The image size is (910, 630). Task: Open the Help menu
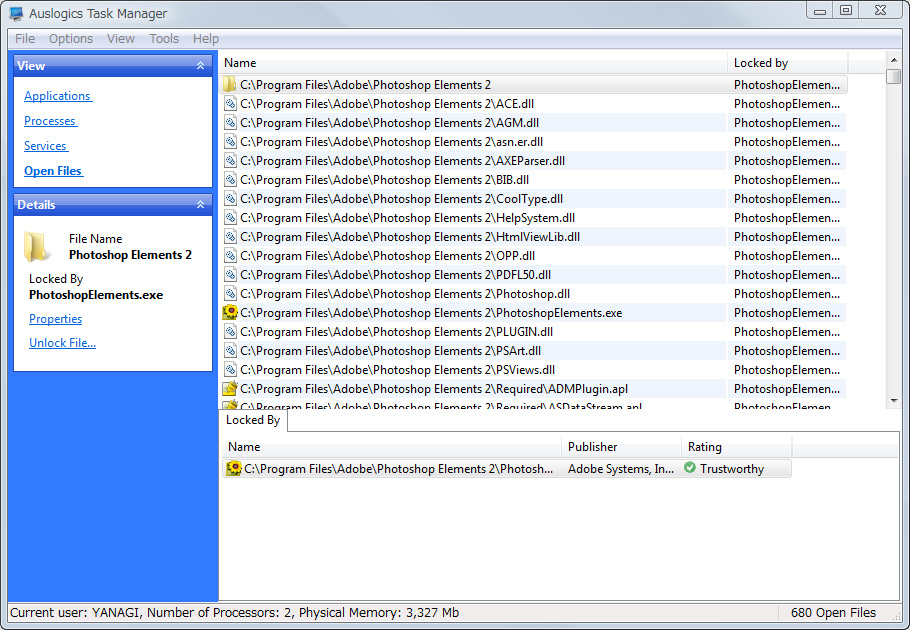(x=206, y=39)
